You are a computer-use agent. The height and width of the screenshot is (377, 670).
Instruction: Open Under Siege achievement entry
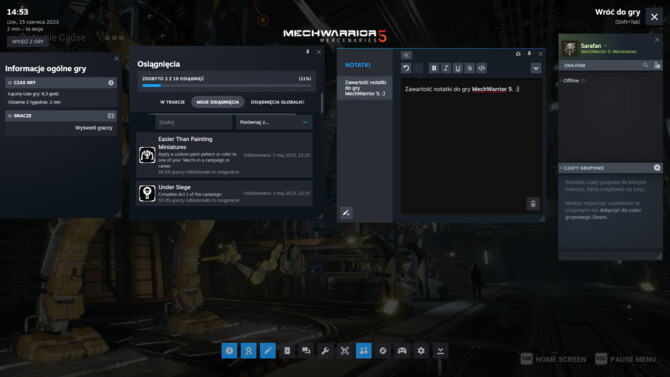(224, 193)
